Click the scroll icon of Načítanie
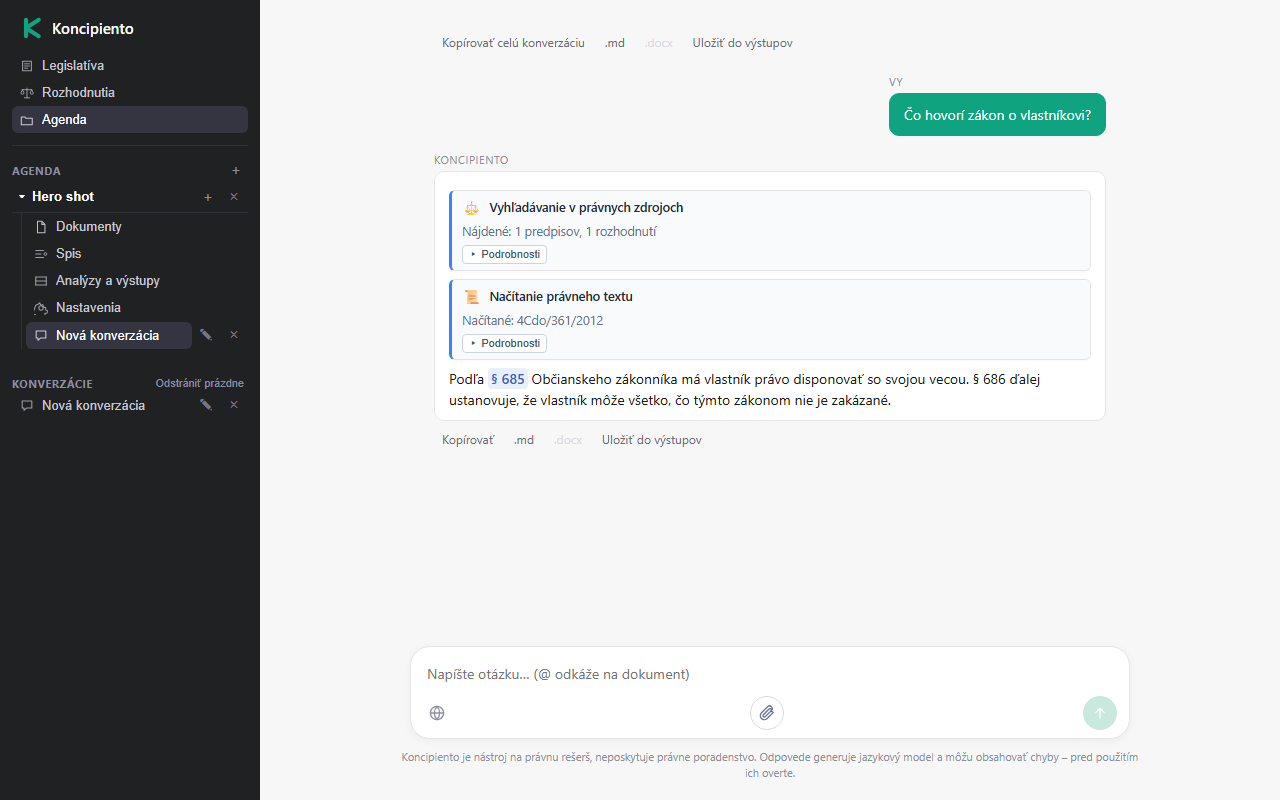 [472, 297]
